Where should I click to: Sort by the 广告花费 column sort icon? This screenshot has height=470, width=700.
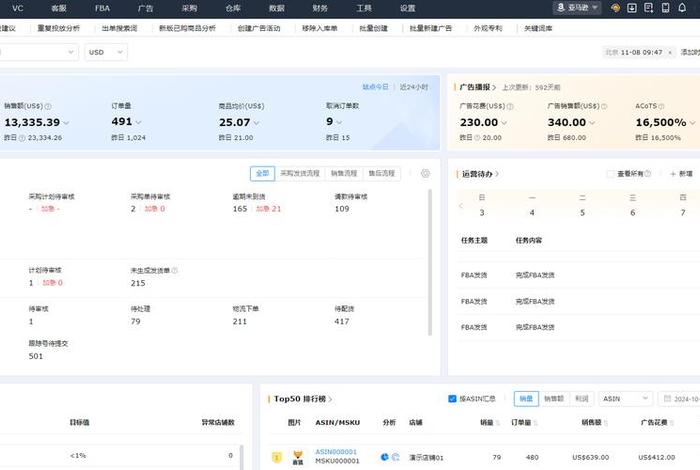tap(671, 423)
